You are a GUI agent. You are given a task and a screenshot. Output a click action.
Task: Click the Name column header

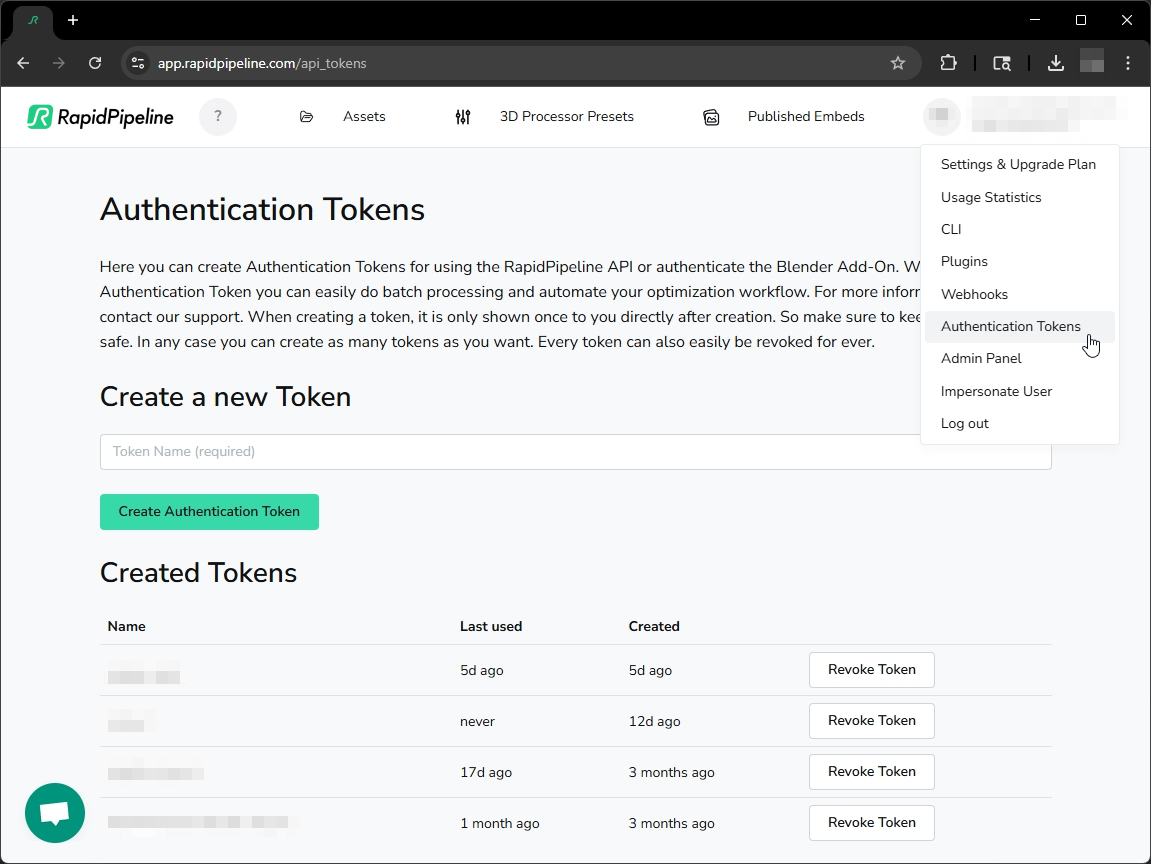pyautogui.click(x=126, y=626)
